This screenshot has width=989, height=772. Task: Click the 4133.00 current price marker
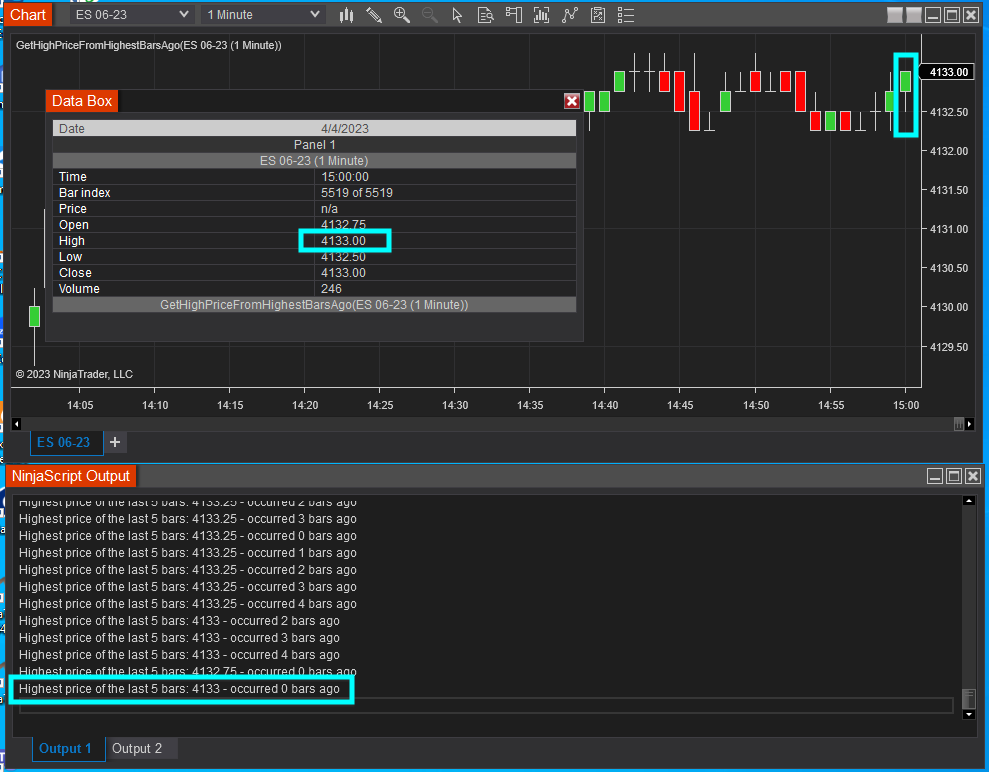point(948,72)
